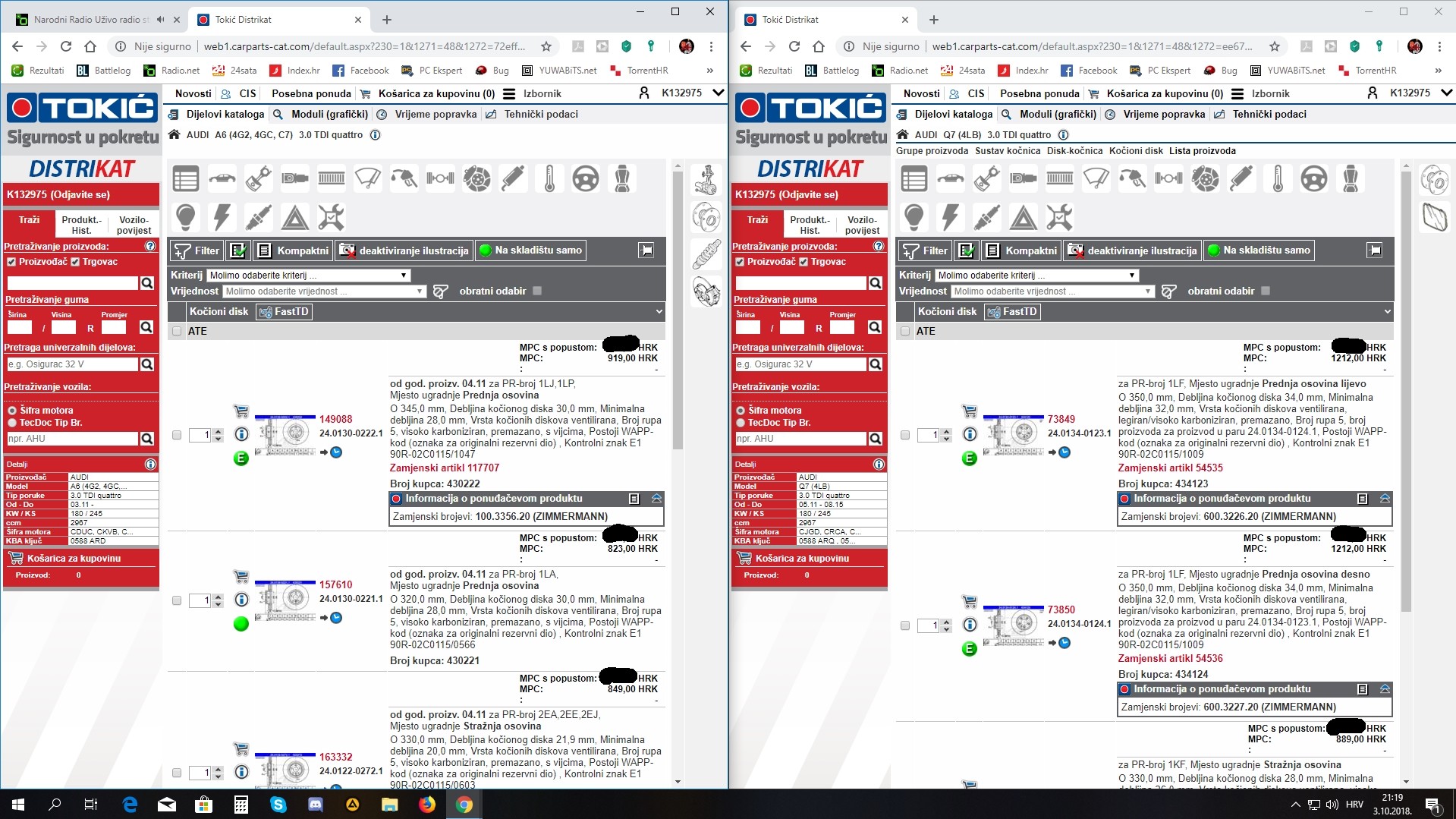Launch Skype from the taskbar
This screenshot has height=819, width=1456.
pos(278,805)
